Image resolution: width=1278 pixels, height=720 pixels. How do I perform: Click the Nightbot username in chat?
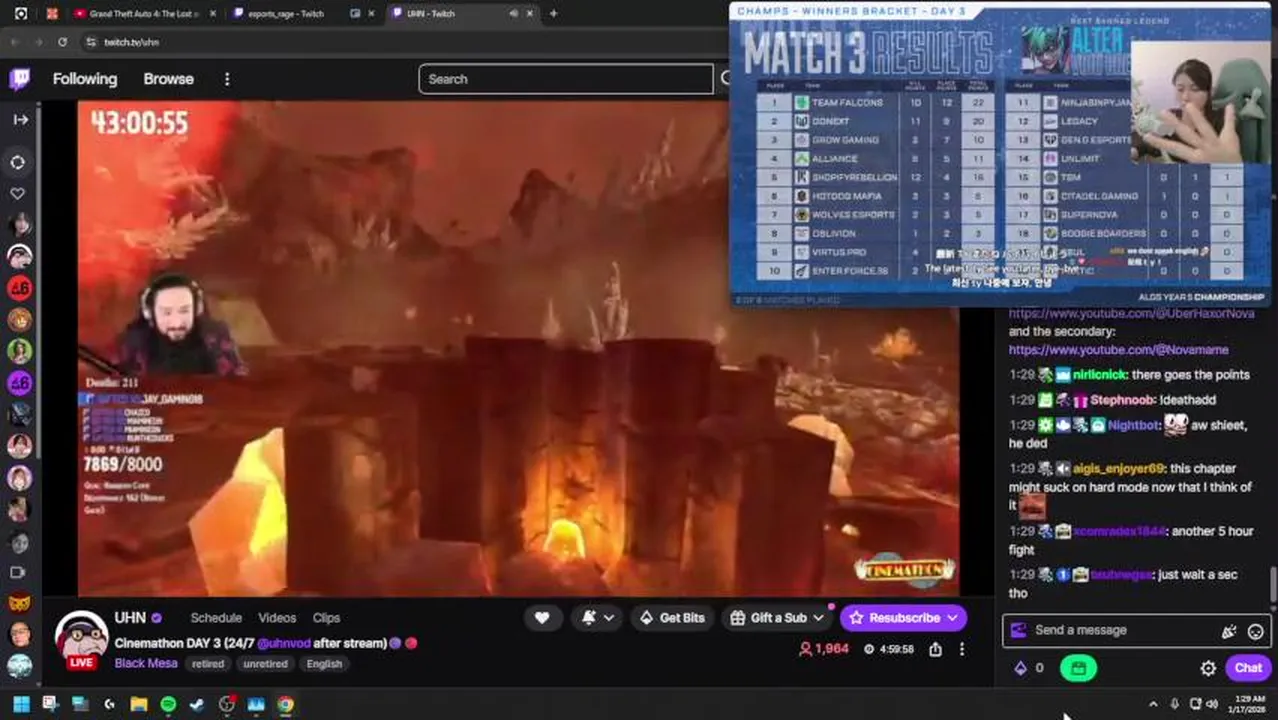(x=1133, y=425)
